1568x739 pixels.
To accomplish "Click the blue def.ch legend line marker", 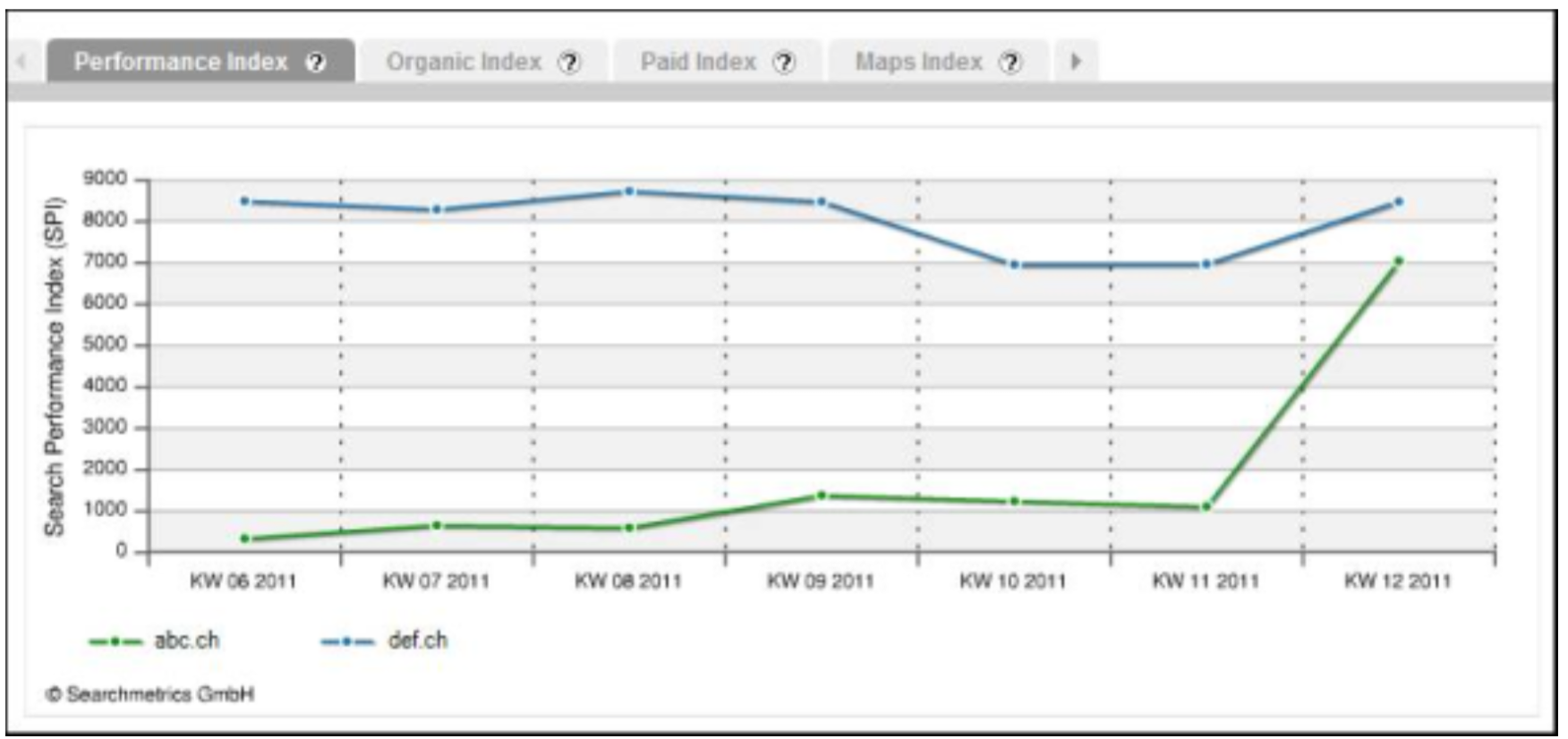I will point(347,641).
